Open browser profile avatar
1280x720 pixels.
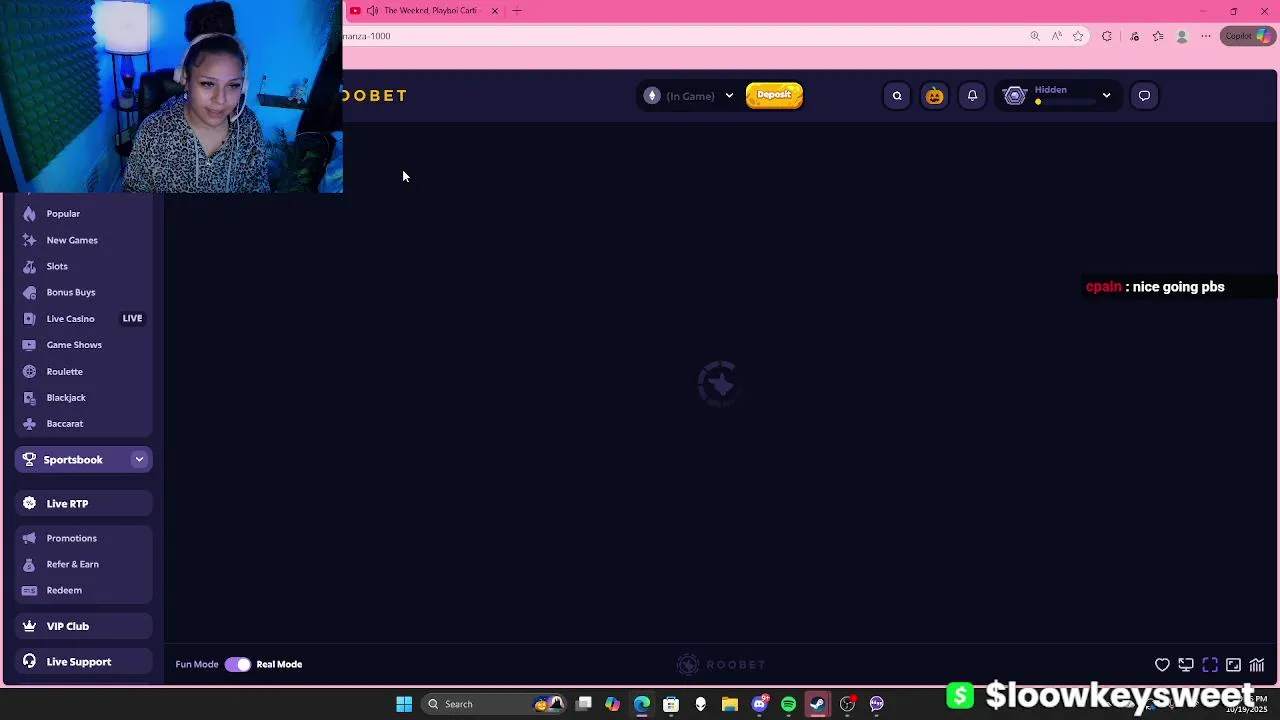pyautogui.click(x=1182, y=36)
